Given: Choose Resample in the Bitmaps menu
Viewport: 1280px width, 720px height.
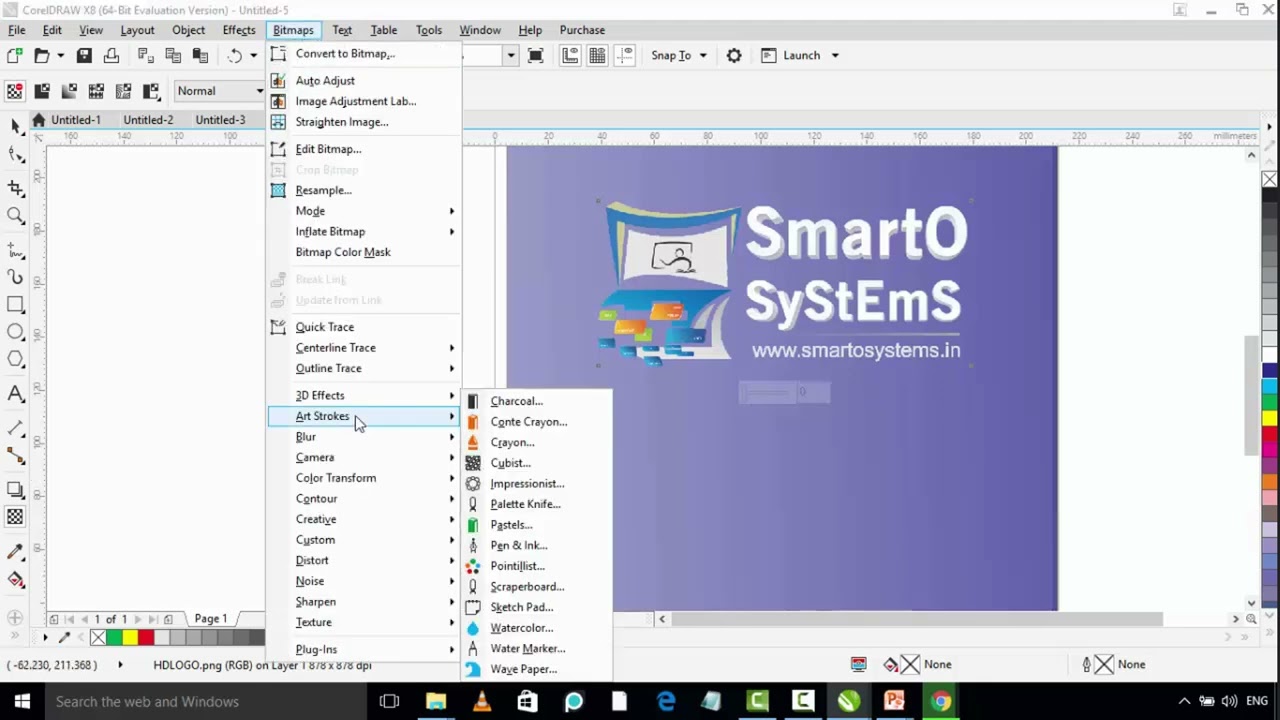Looking at the screenshot, I should tap(364, 190).
